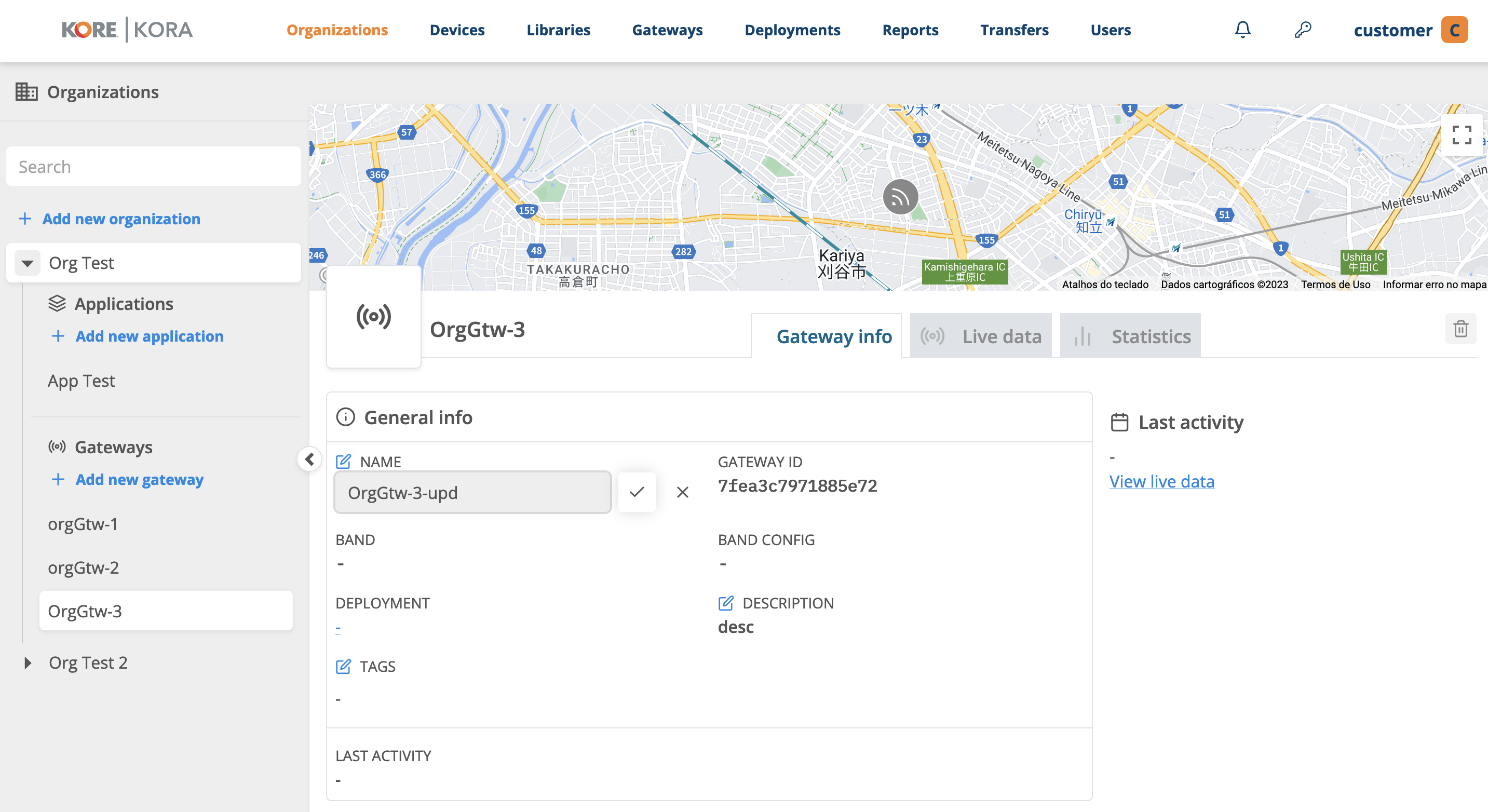Open the notifications bell icon

pos(1242,30)
